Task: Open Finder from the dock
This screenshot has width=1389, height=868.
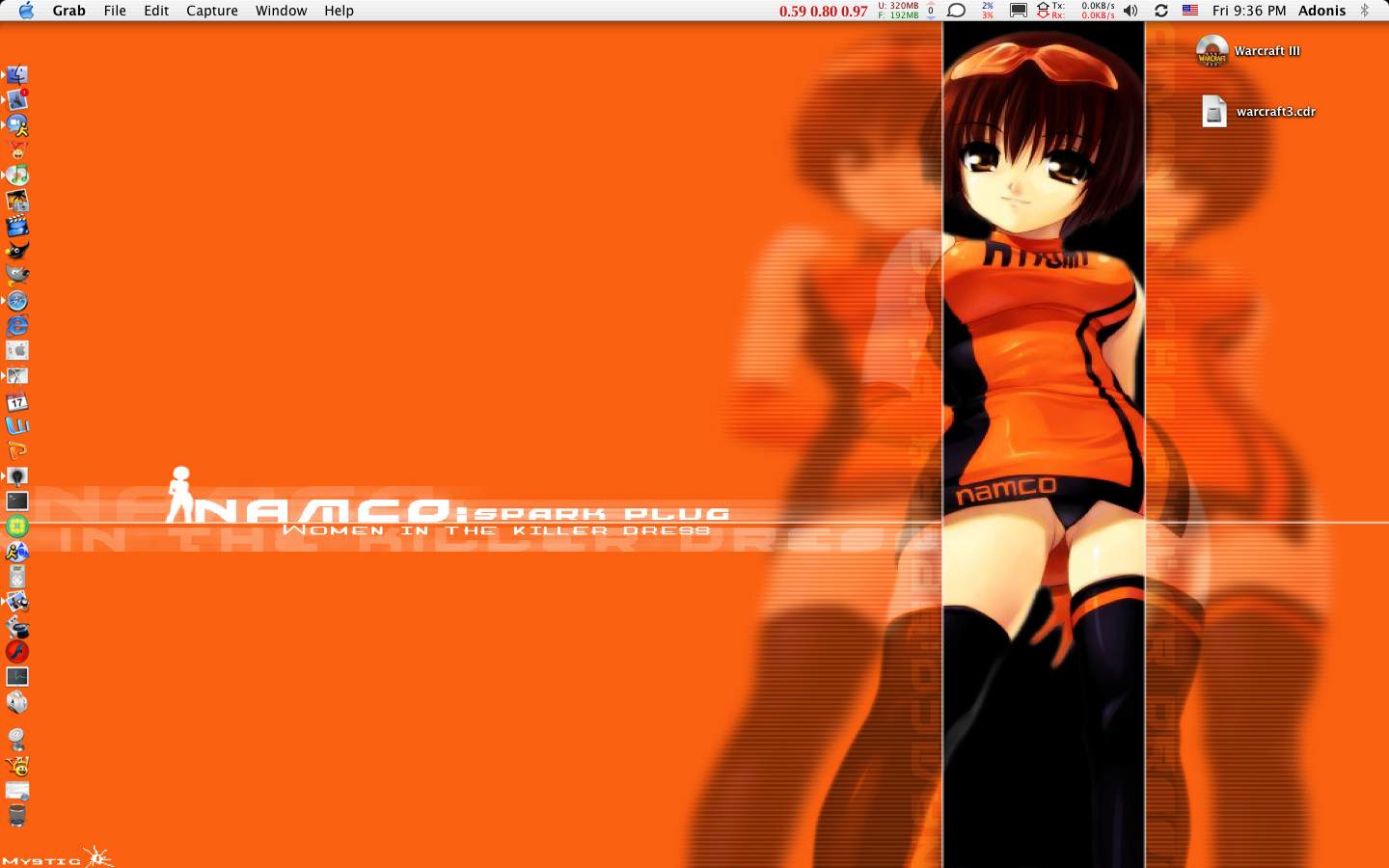Action: point(17,74)
